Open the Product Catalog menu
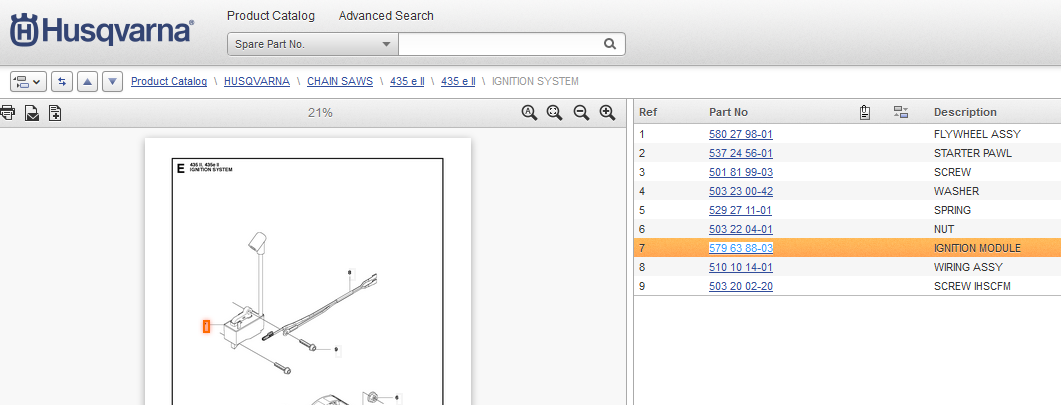The height and width of the screenshot is (405, 1061). [271, 16]
